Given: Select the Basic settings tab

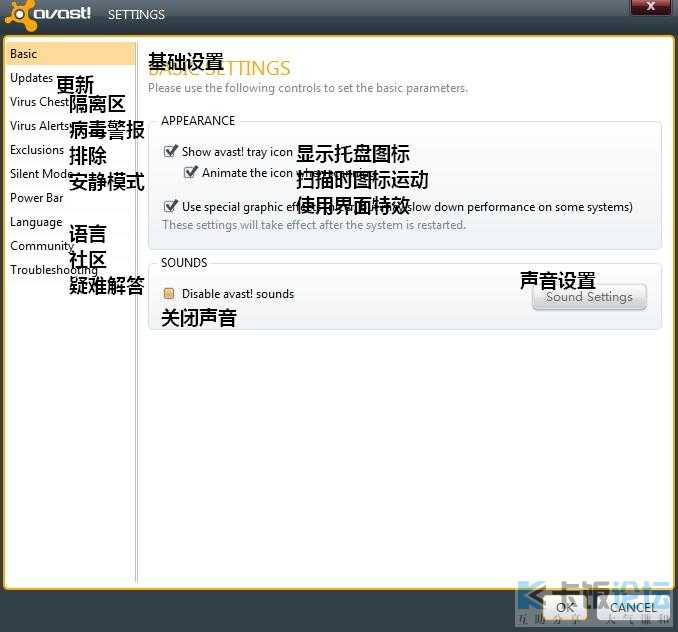Looking at the screenshot, I should [x=24, y=54].
